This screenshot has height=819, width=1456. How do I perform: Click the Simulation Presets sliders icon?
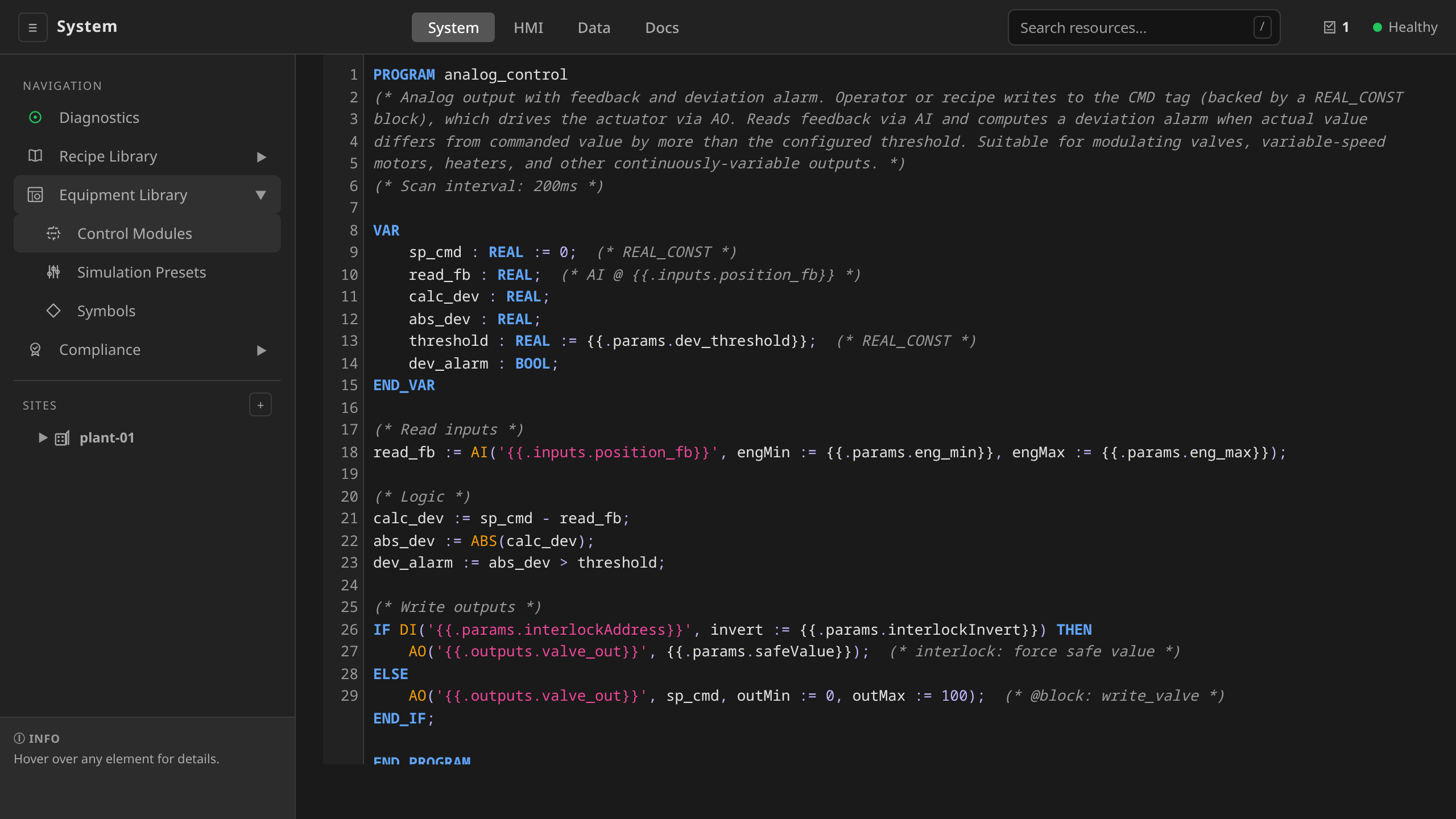pos(53,272)
